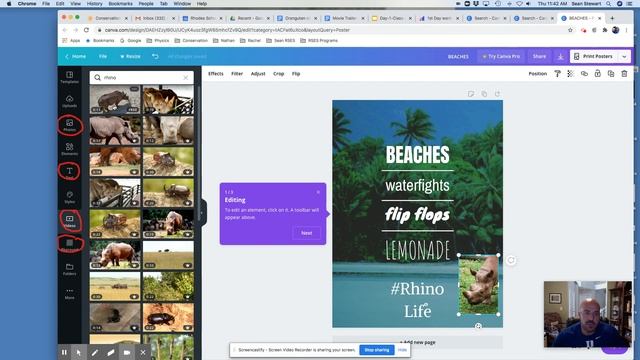640x360 pixels.
Task: Open the Photos panel
Action: coord(69,125)
